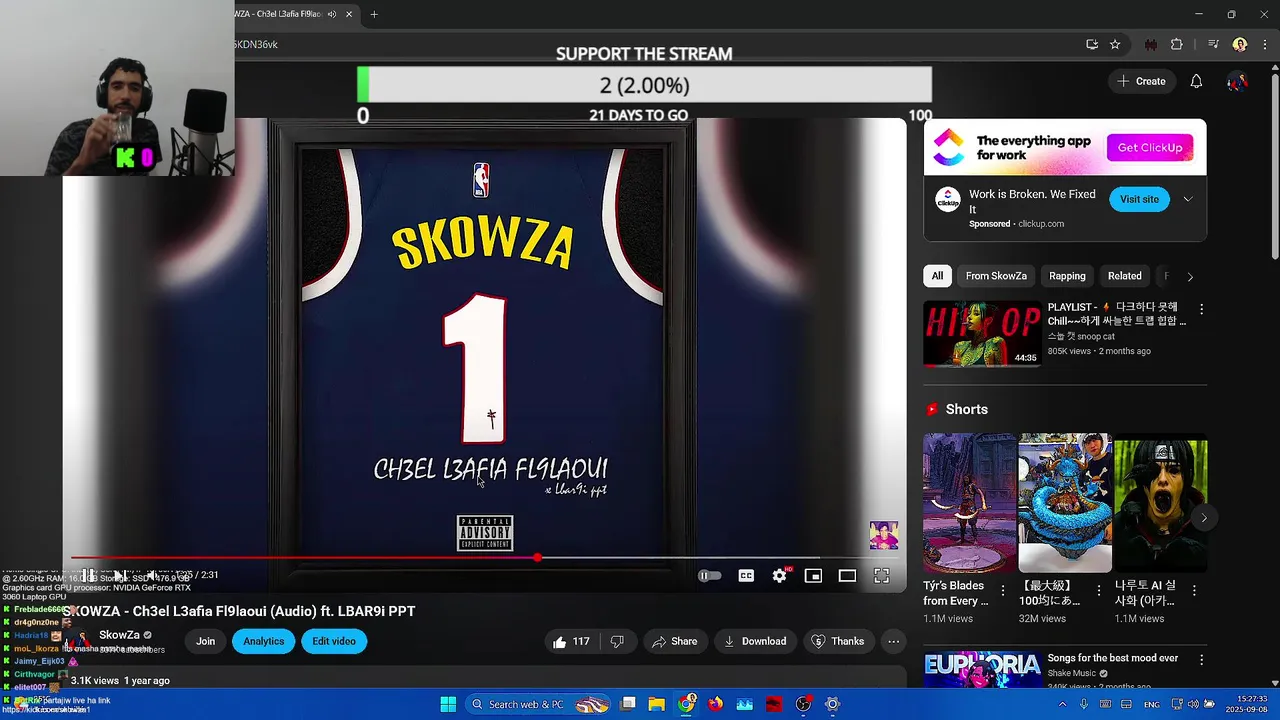
Task: Select the Rapping filter chip
Action: tap(1067, 276)
